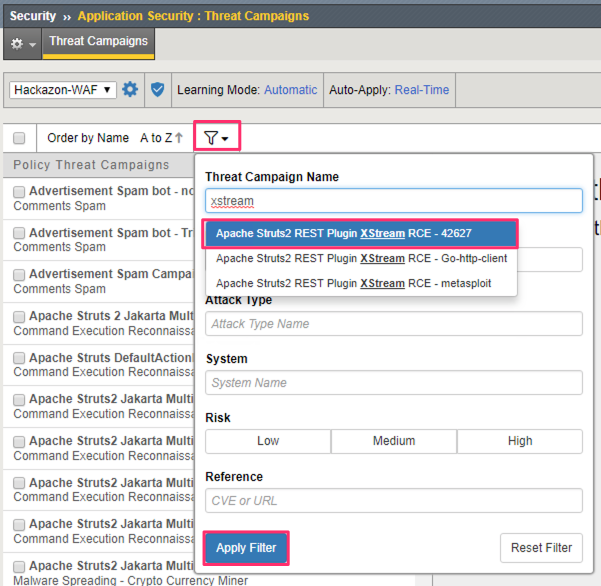This screenshot has width=601, height=586.
Task: Select suggestion XStream RCE - Go-http-client
Action: 361,258
